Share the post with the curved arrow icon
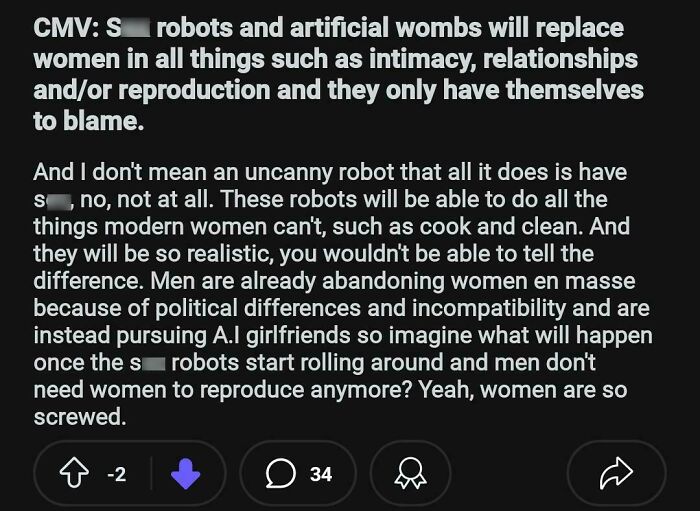Image resolution: width=700 pixels, height=511 pixels. coord(617,473)
